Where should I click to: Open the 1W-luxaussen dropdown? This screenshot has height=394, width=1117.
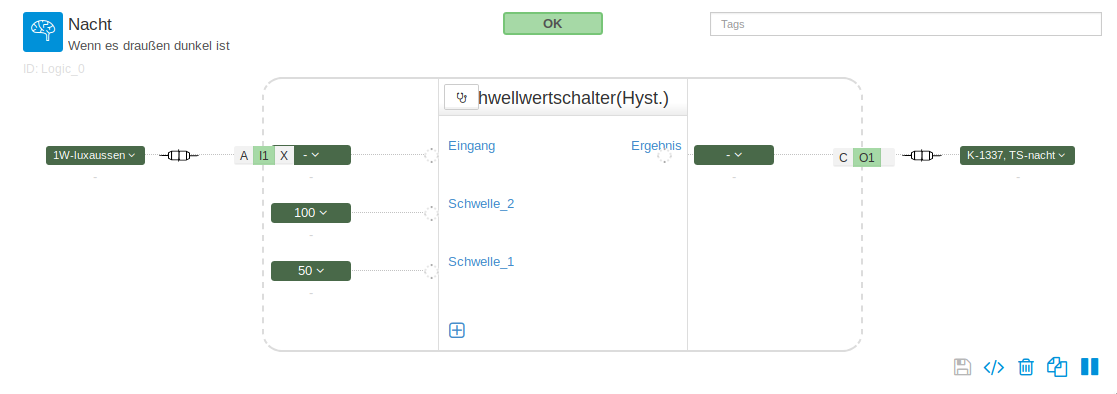click(95, 155)
